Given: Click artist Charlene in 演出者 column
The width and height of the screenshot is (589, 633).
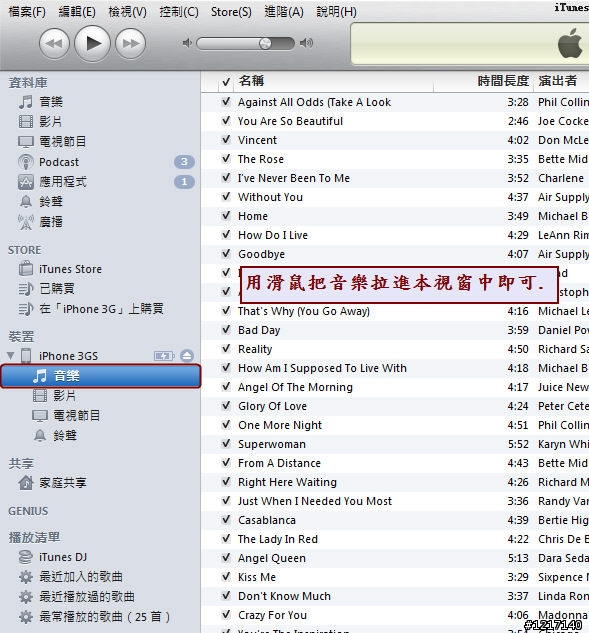Looking at the screenshot, I should pyautogui.click(x=561, y=178).
